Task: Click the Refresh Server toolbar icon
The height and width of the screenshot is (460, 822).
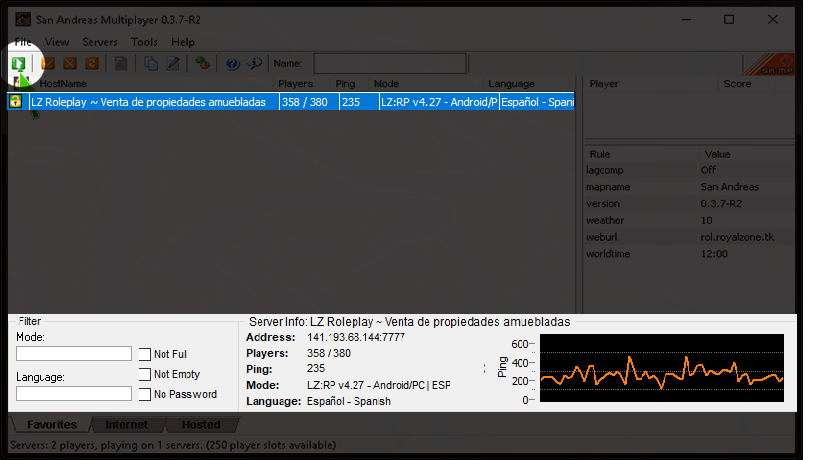Action: (x=92, y=63)
